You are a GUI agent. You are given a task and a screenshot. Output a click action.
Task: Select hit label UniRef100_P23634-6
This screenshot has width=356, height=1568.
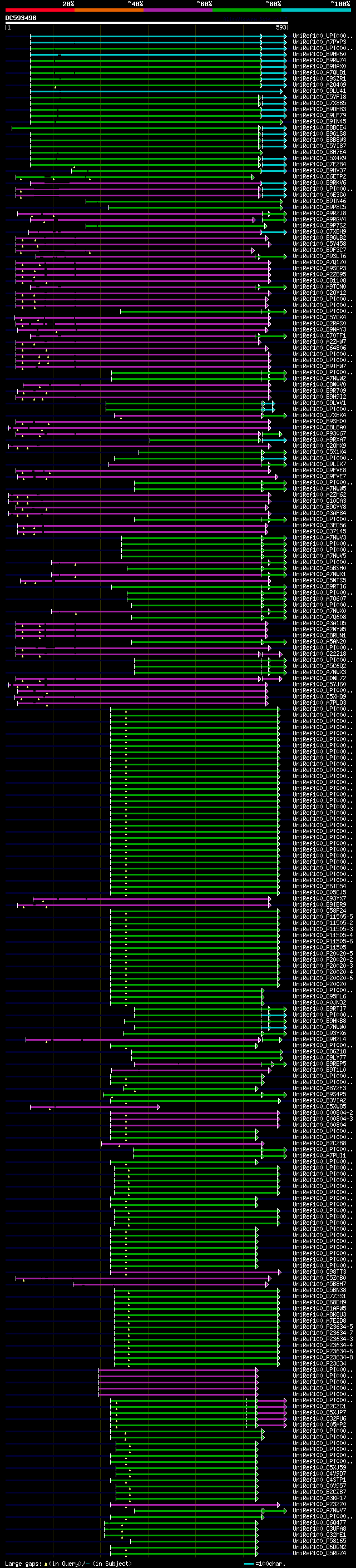(323, 1351)
